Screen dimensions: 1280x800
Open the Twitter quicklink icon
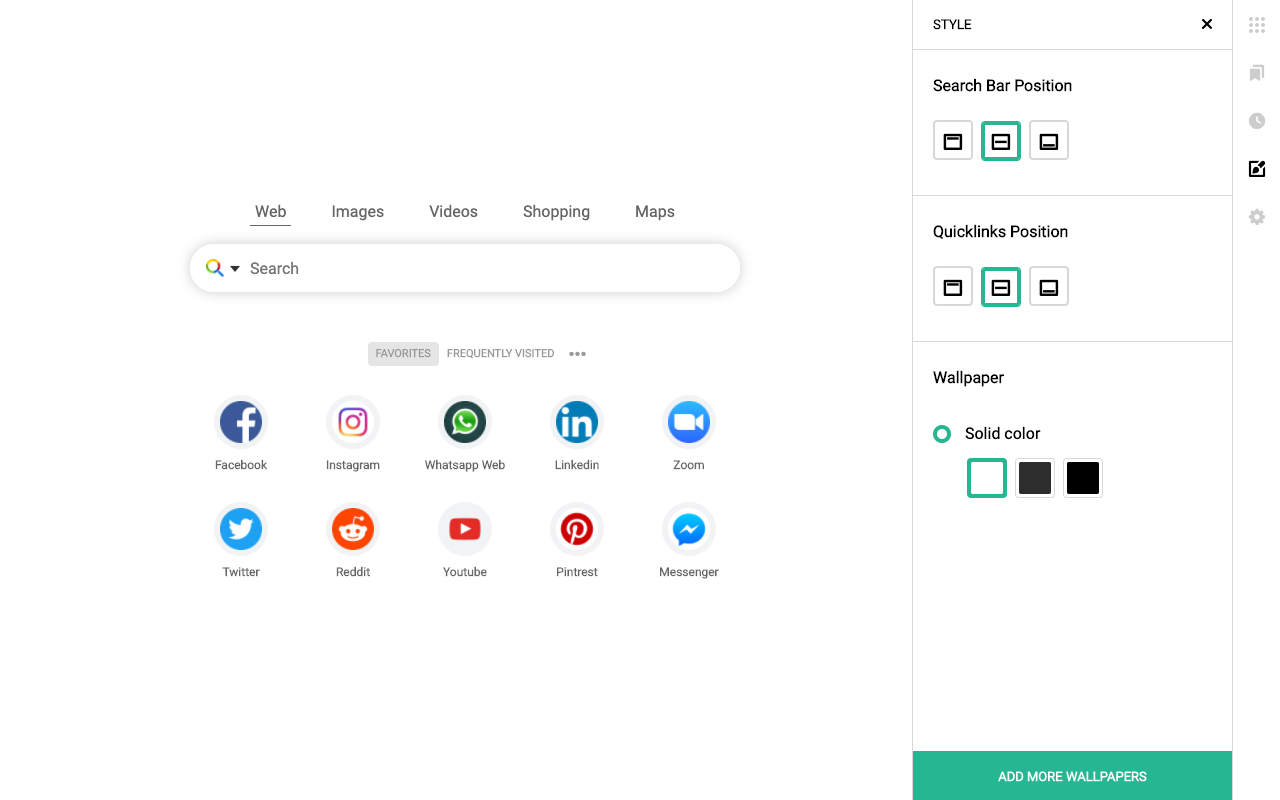pos(241,529)
